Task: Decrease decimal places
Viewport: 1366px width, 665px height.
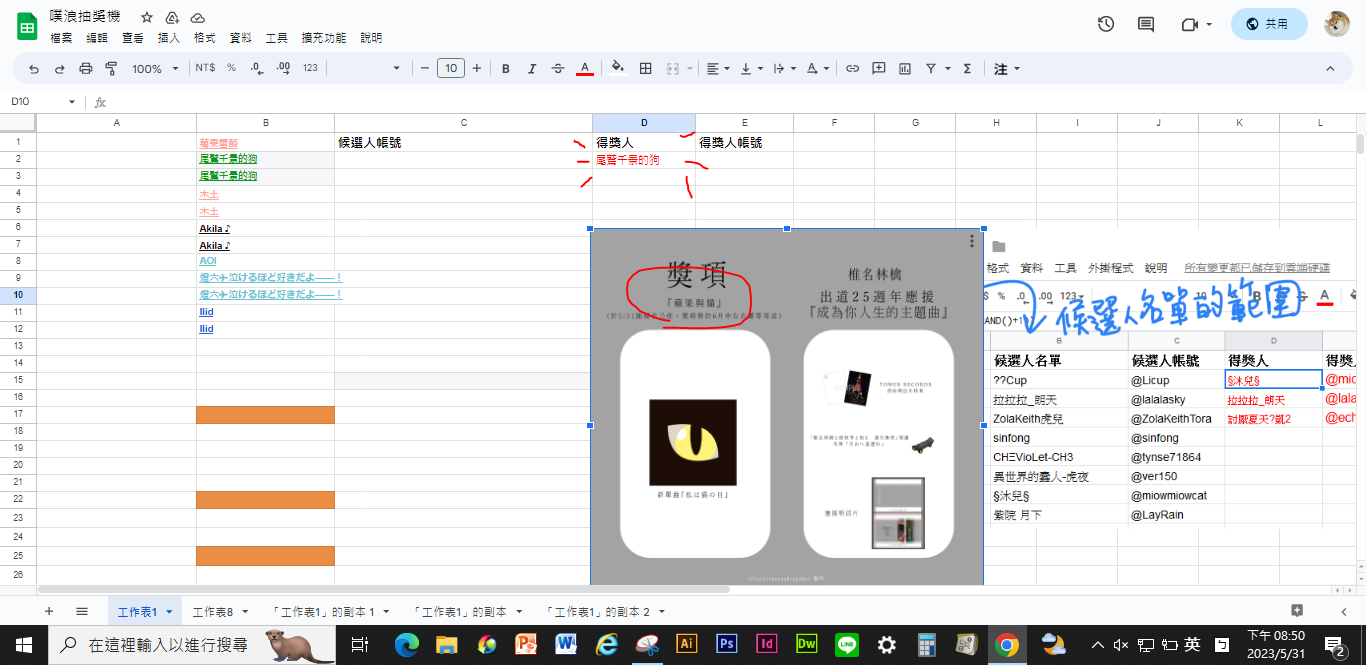Action: 257,69
